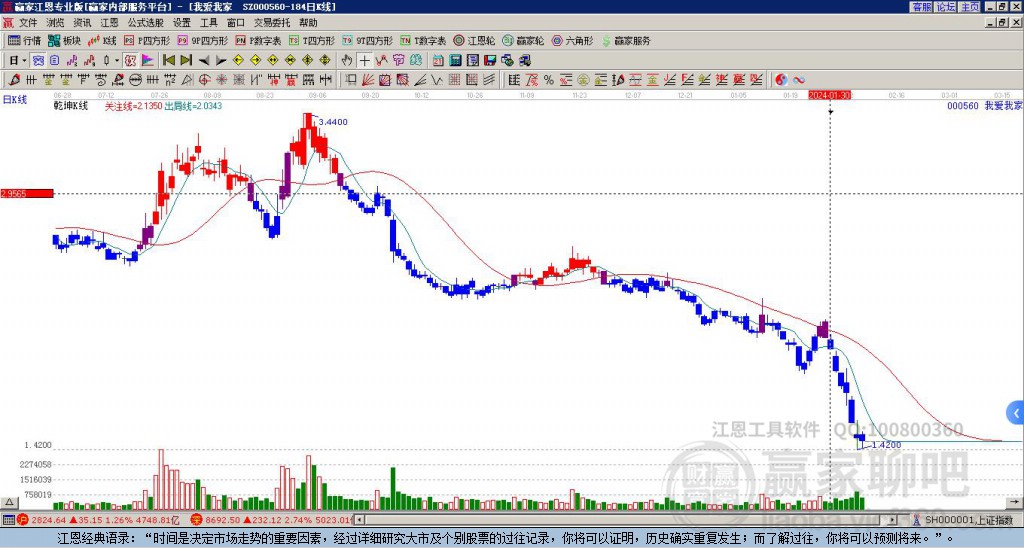Open the 板块 sector view
Image resolution: width=1024 pixels, height=548 pixels.
click(64, 40)
